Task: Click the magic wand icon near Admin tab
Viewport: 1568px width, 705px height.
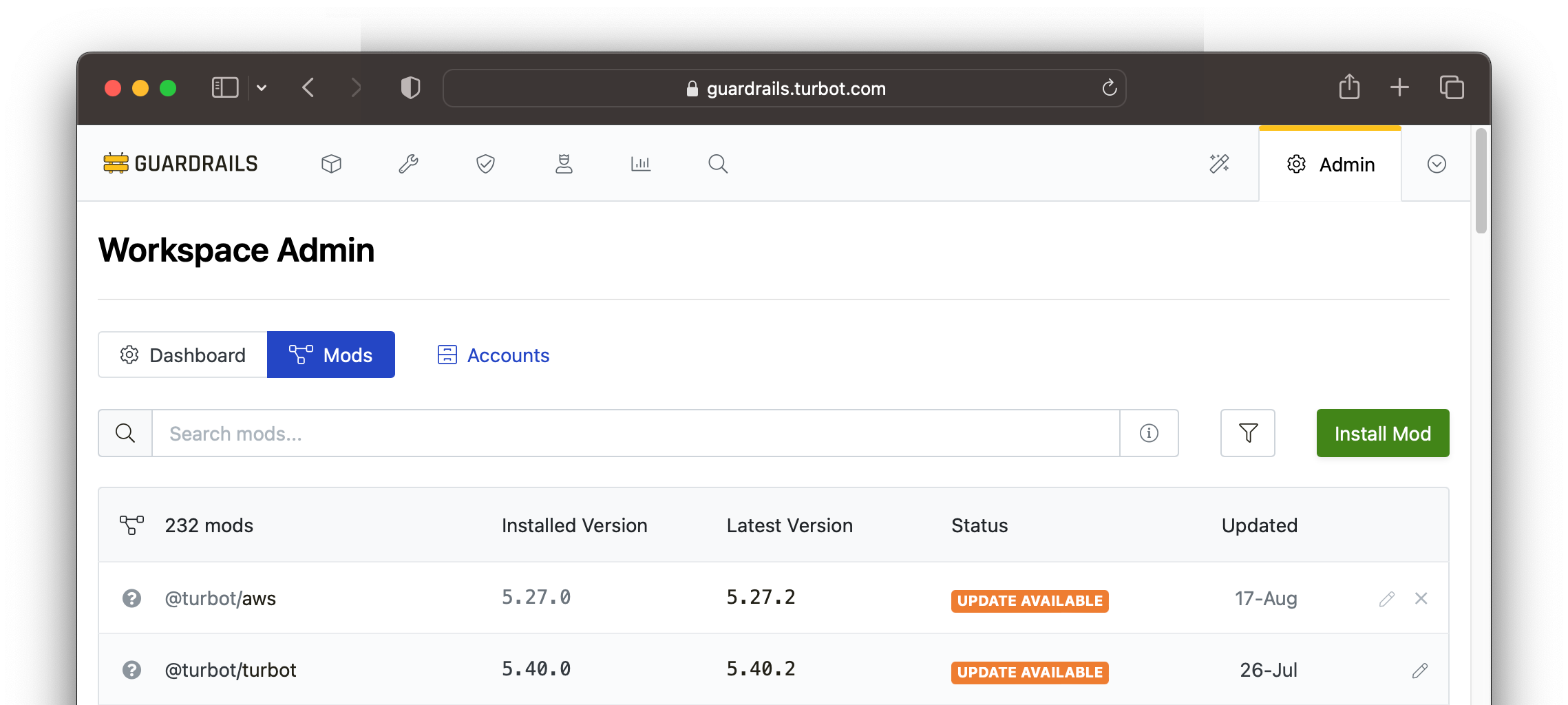Action: tap(1218, 164)
